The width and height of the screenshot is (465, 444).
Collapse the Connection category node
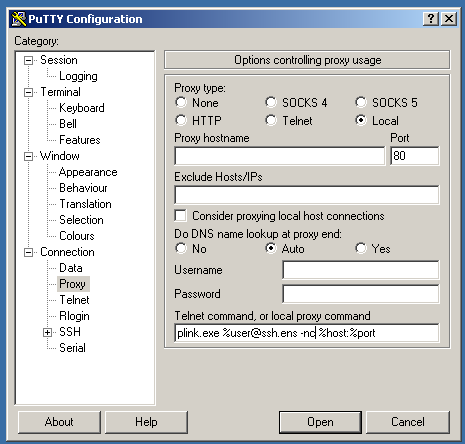click(29, 252)
